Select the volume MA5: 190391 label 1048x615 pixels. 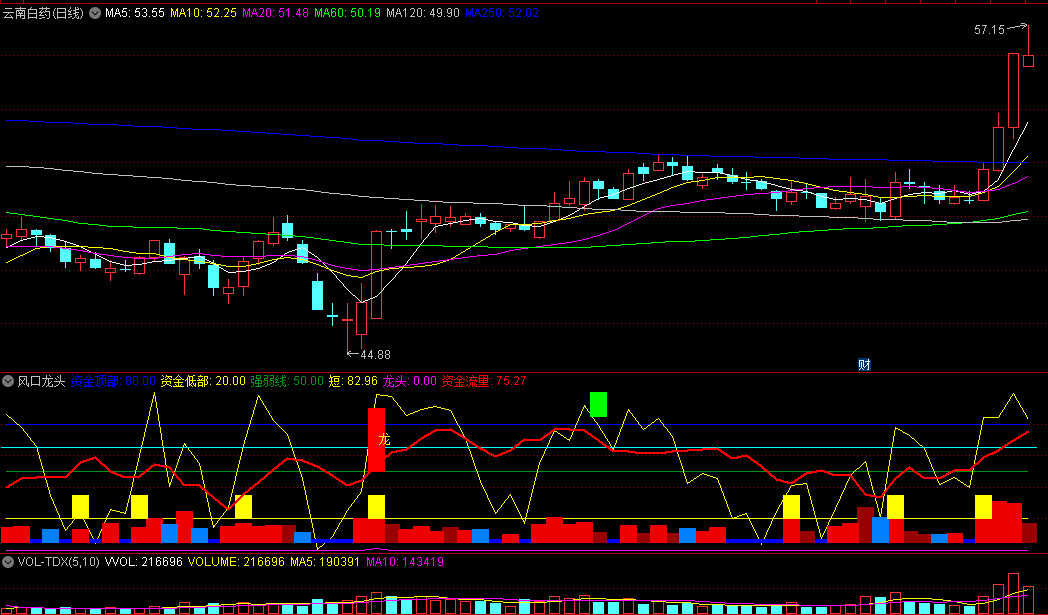point(325,562)
